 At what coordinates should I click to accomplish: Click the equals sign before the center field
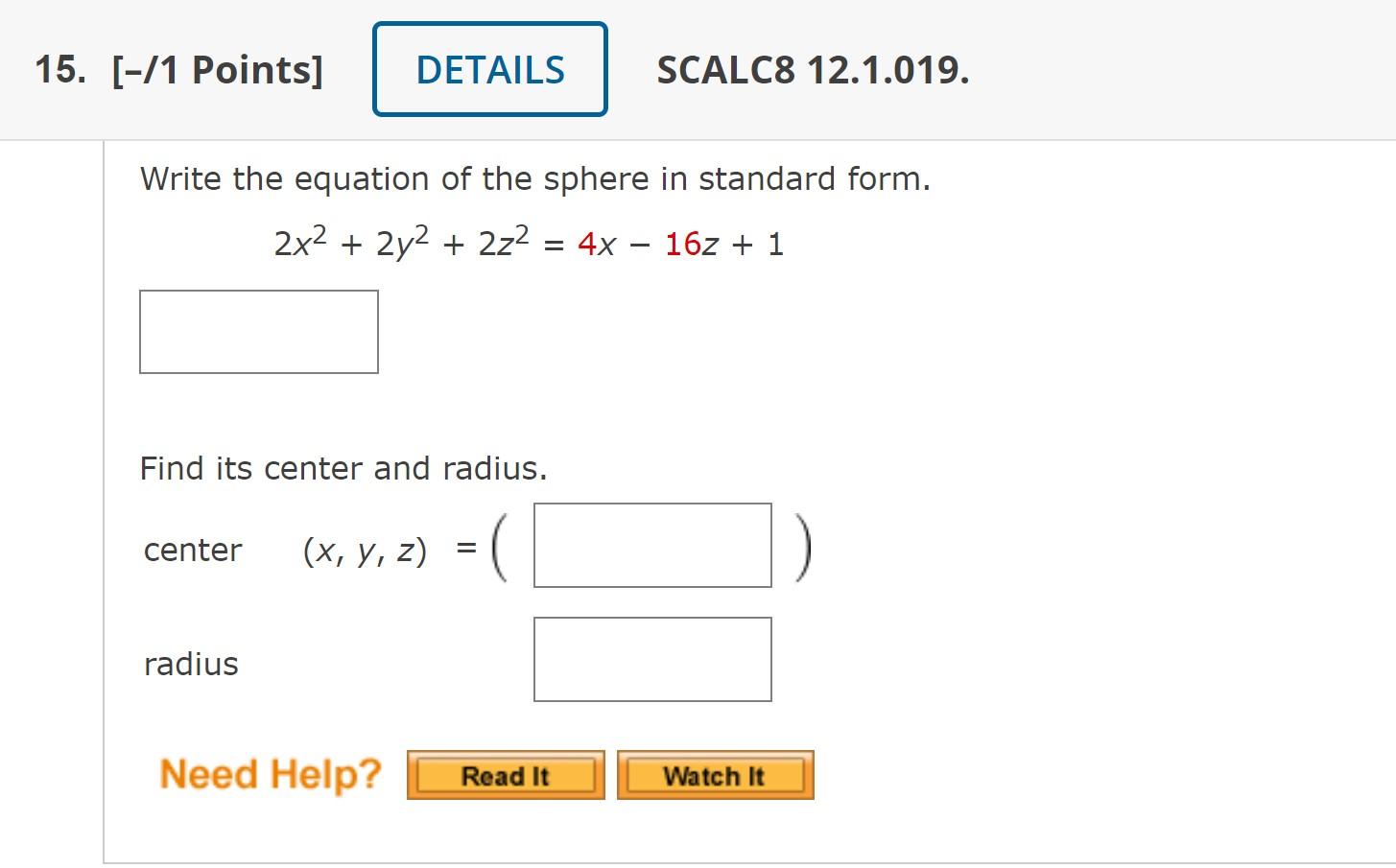coord(467,547)
